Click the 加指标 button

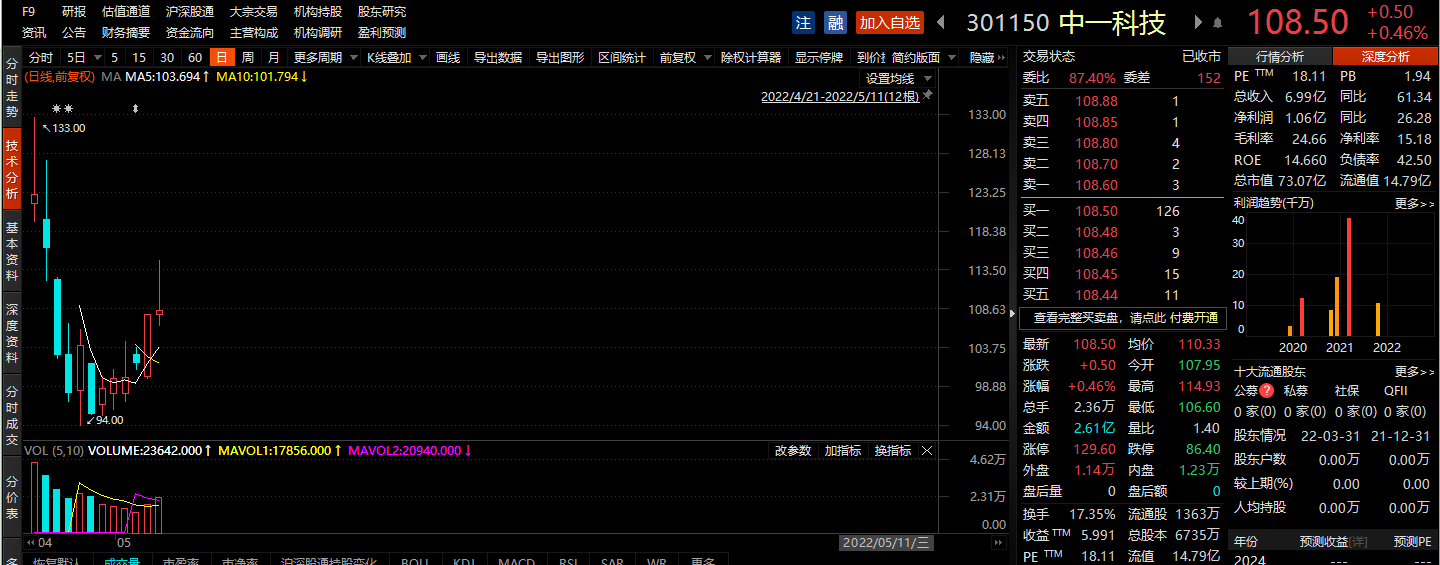843,451
